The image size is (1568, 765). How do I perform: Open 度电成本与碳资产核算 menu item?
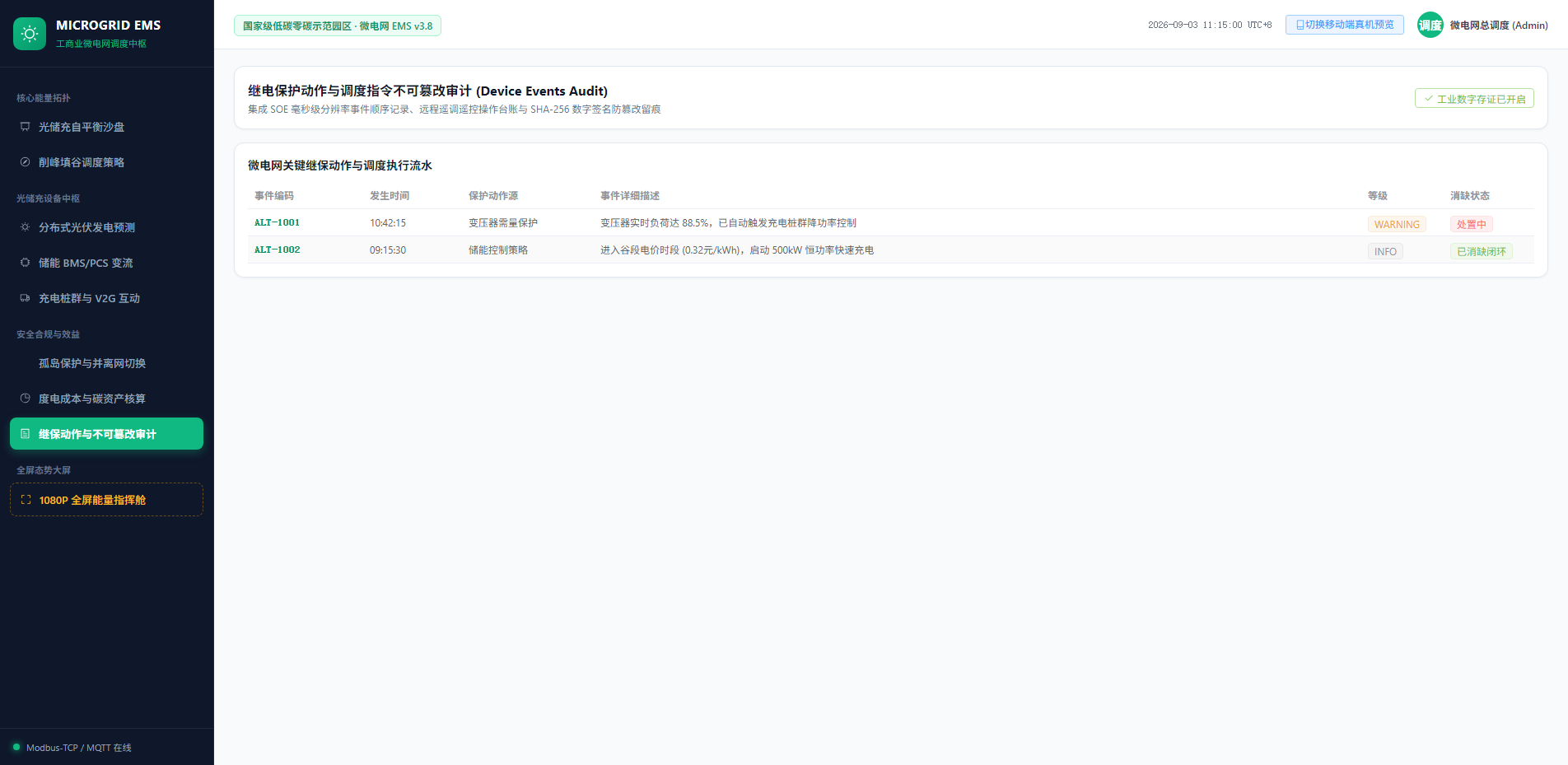(106, 399)
